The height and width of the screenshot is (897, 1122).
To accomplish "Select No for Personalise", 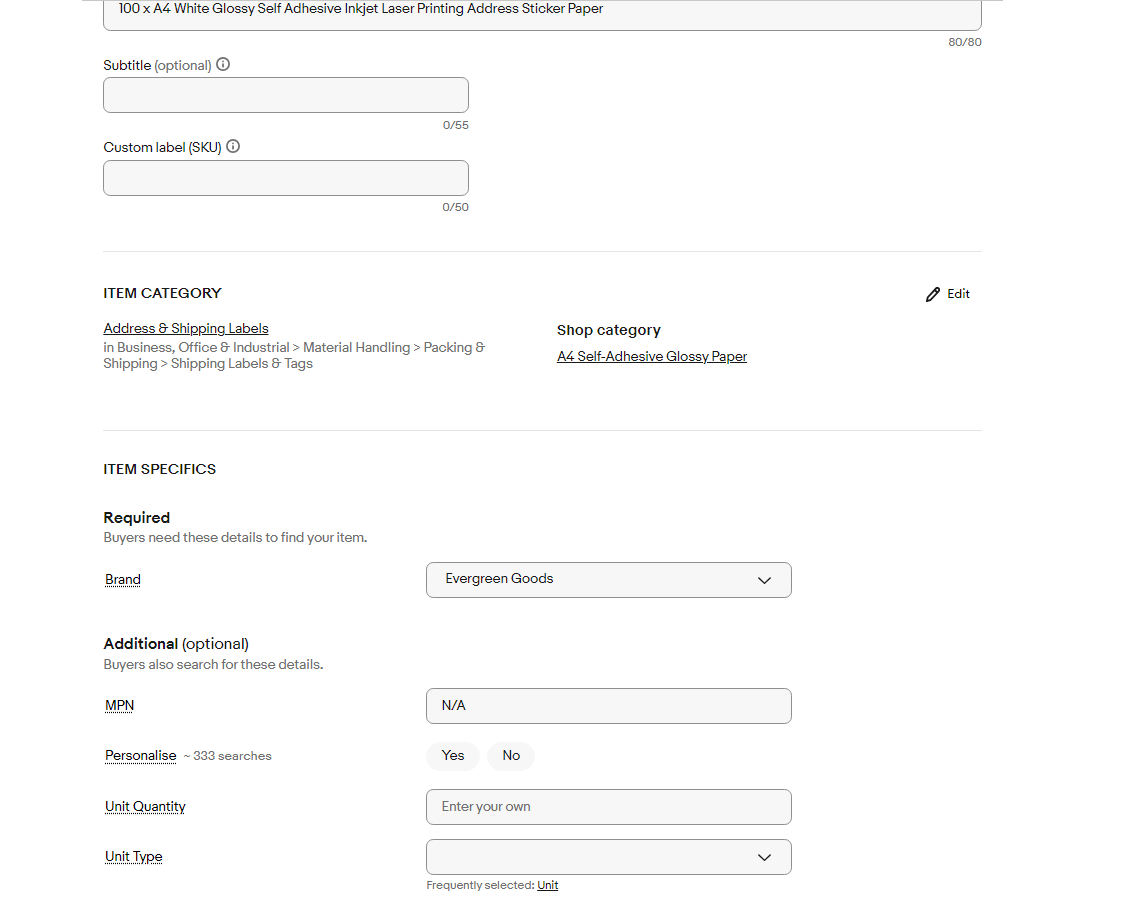I will (511, 756).
